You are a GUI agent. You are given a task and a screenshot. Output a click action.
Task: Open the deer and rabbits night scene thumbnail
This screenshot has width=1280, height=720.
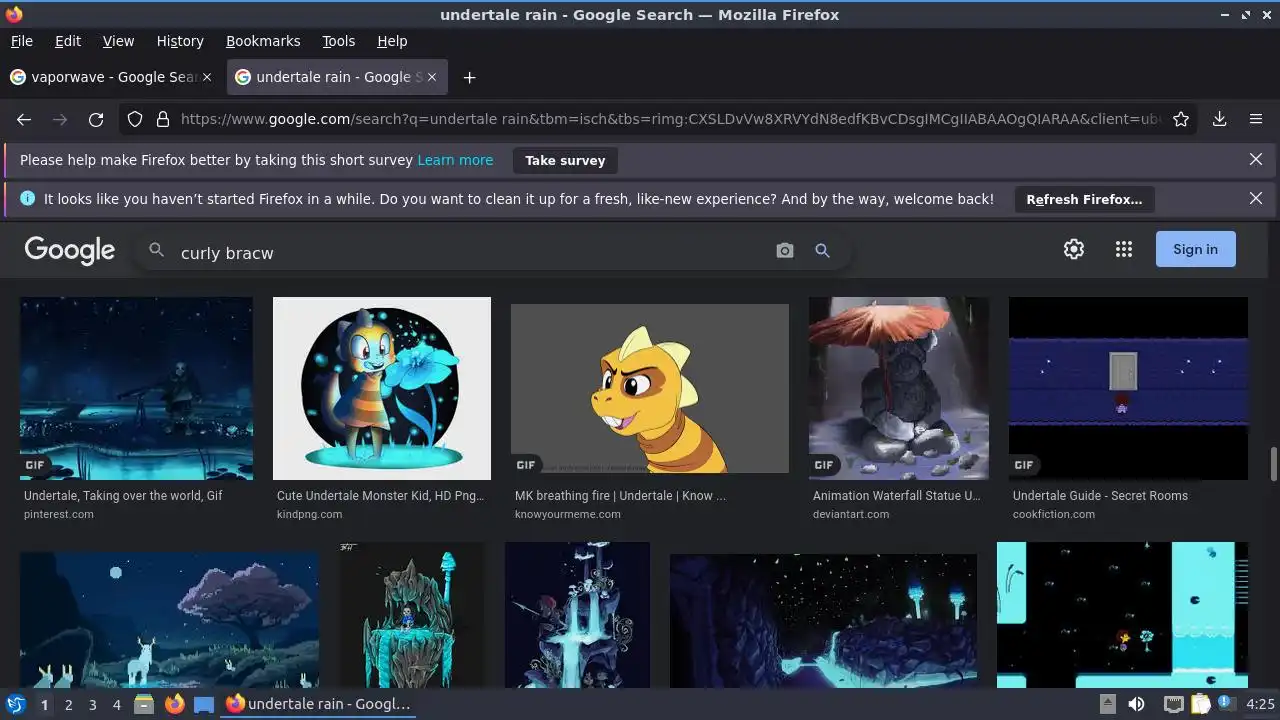point(169,620)
